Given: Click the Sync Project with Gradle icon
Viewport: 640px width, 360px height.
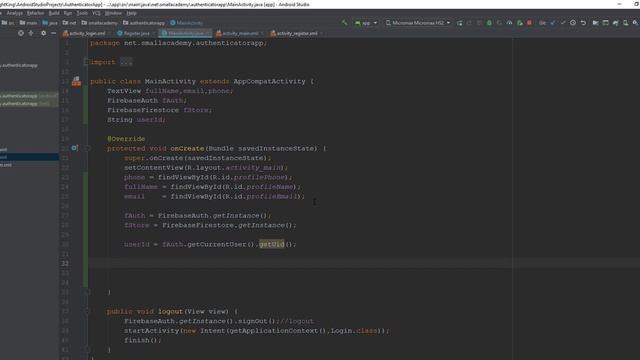Looking at the screenshot, I should [616, 23].
